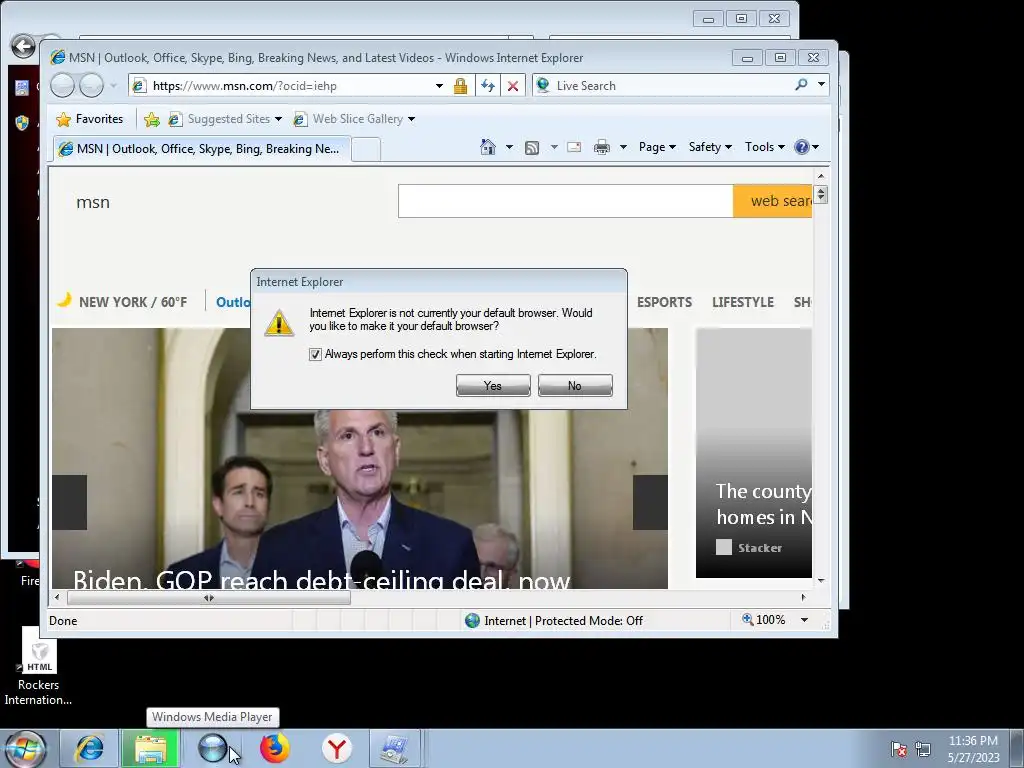Launch Yandex browser from the taskbar

[336, 748]
